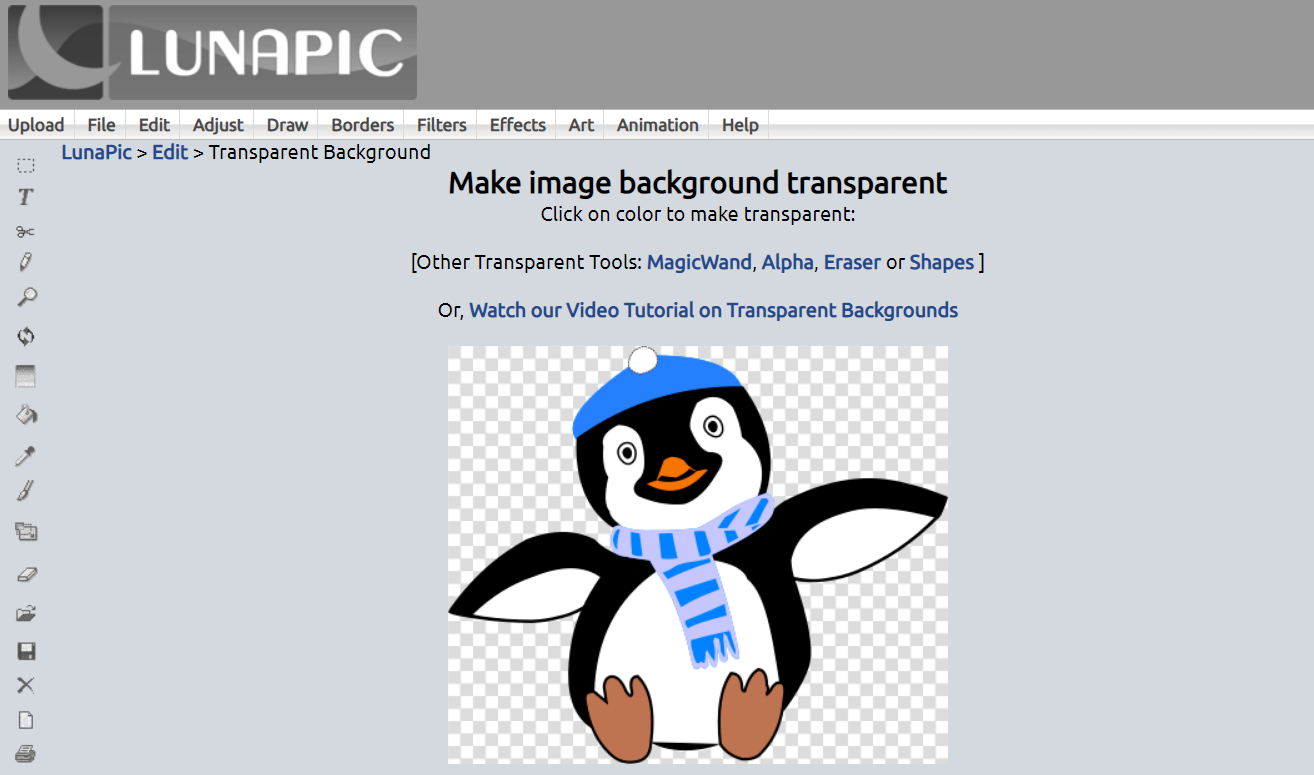Open the Edit menu
The height and width of the screenshot is (775, 1314).
[x=154, y=125]
